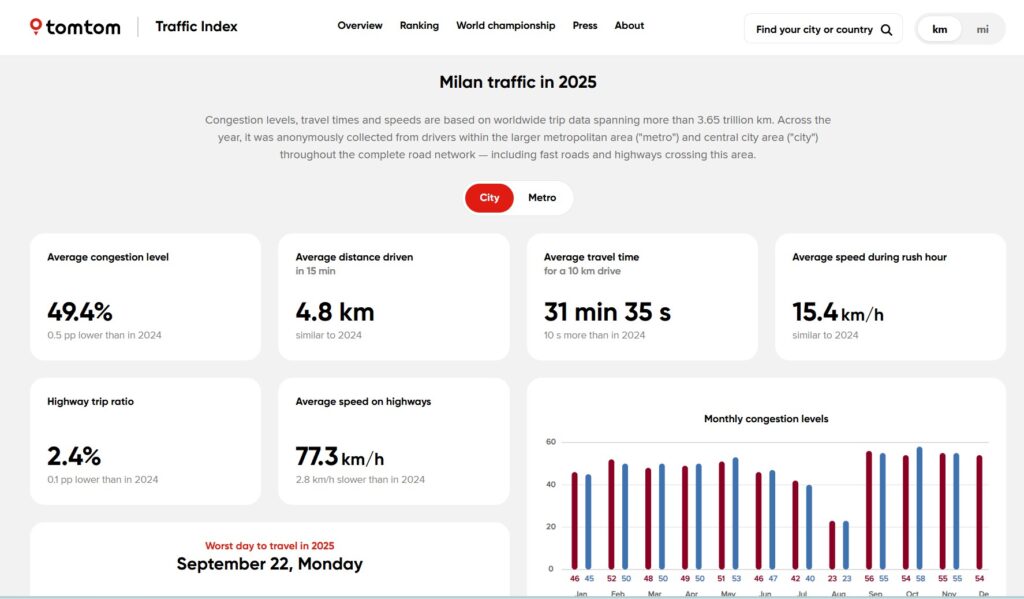Click the Find your city or country field

tap(823, 29)
